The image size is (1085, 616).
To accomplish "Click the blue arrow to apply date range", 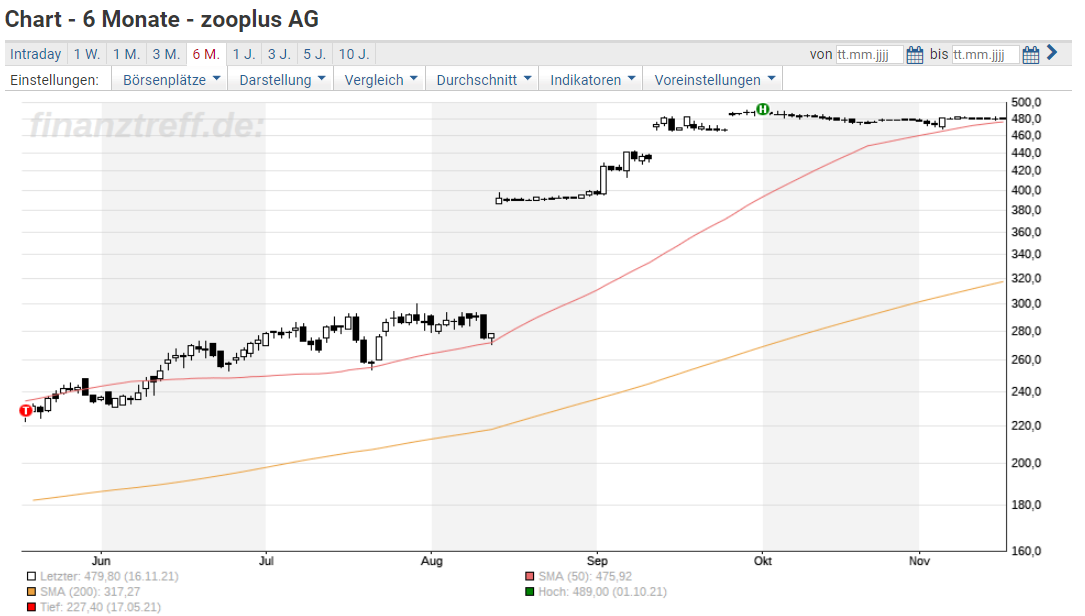I will [x=1052, y=53].
